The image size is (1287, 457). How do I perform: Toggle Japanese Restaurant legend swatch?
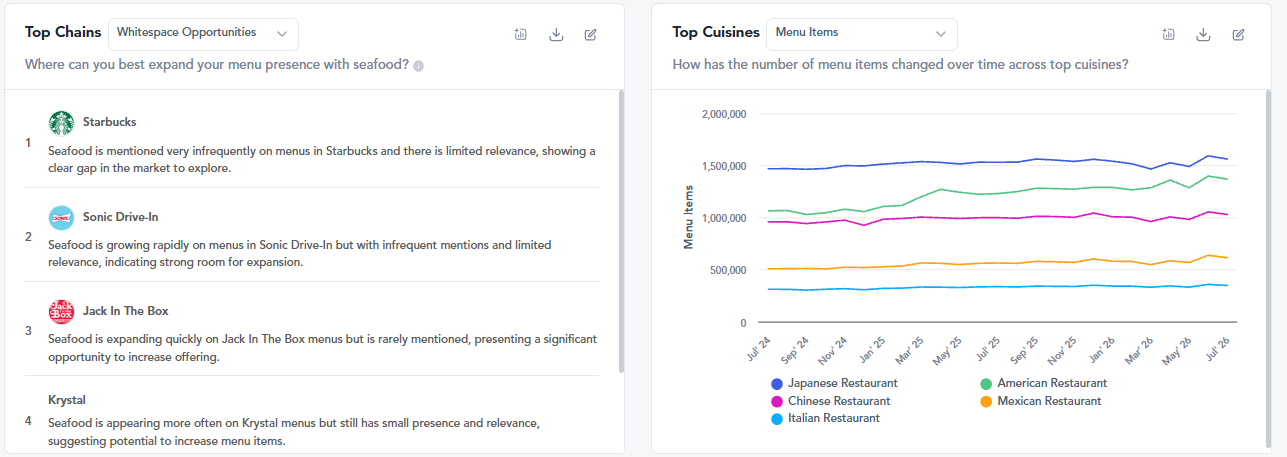click(x=777, y=384)
